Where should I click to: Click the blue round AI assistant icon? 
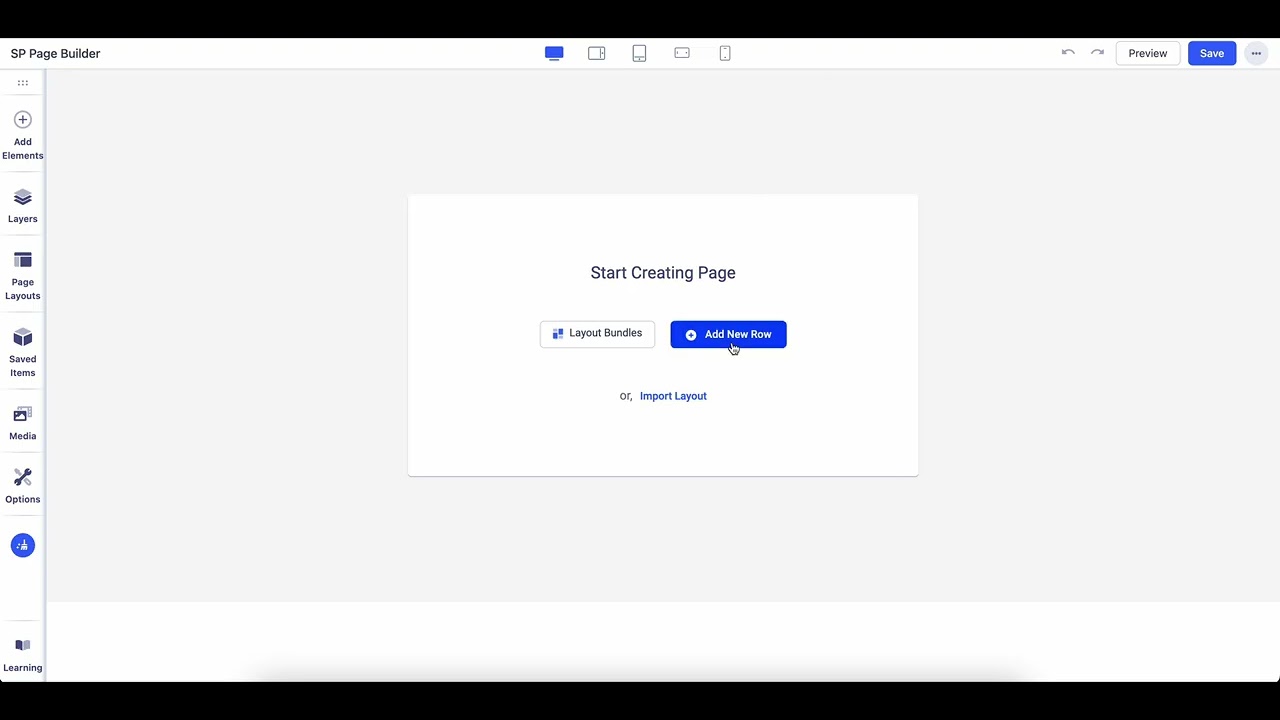pyautogui.click(x=22, y=545)
